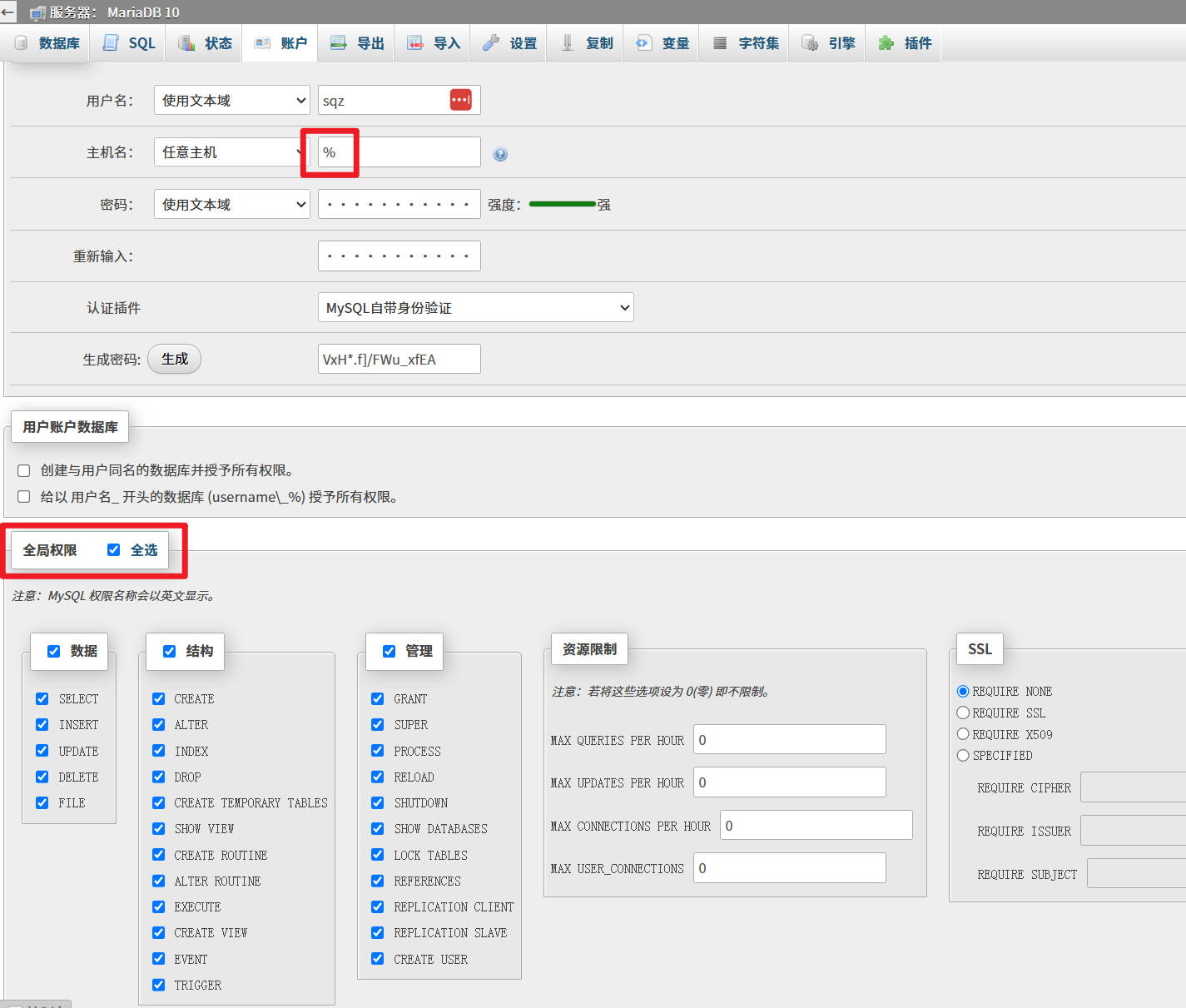Click the MAX QUERIES PER HOUR input field
This screenshot has width=1186, height=1008.
(x=789, y=739)
